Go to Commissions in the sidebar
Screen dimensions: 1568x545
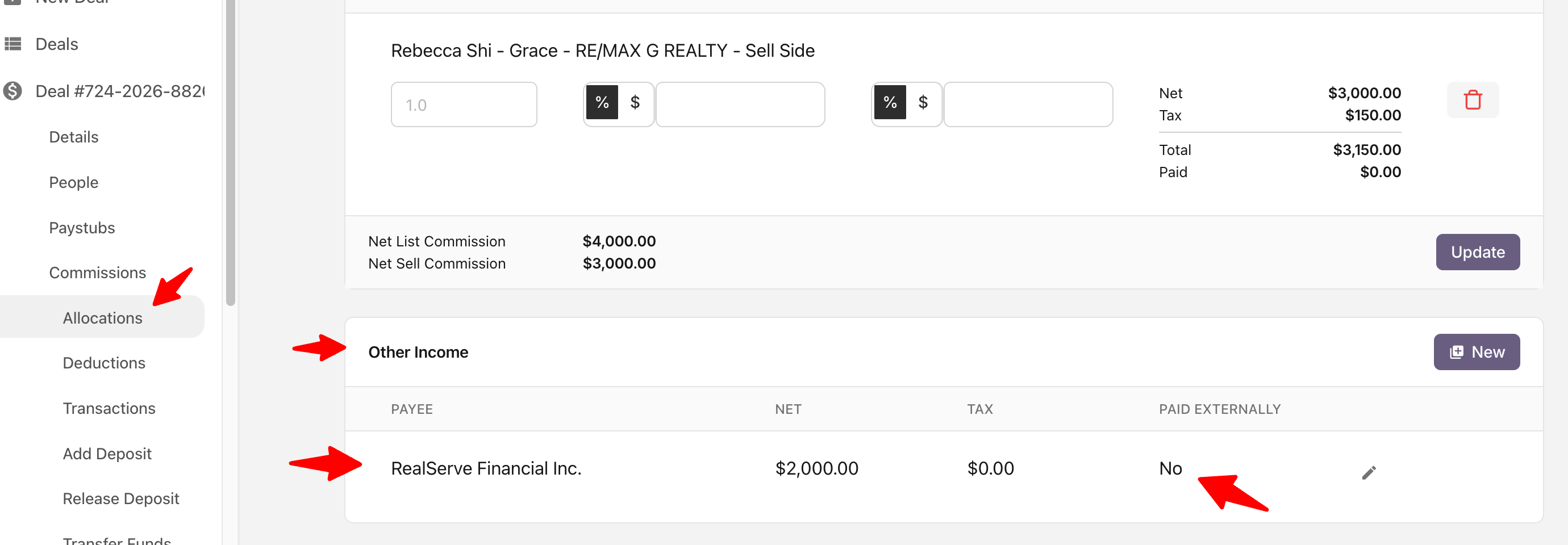point(97,272)
